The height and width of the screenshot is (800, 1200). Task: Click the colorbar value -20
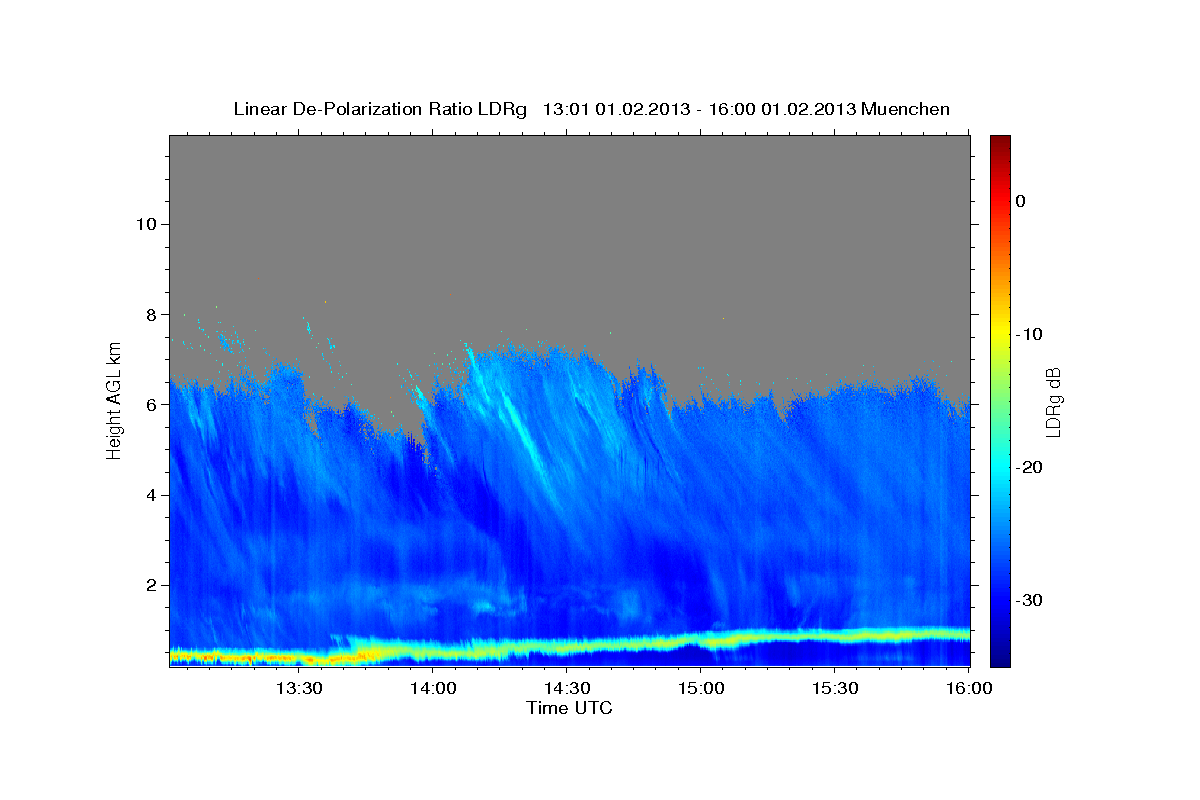click(x=1029, y=467)
